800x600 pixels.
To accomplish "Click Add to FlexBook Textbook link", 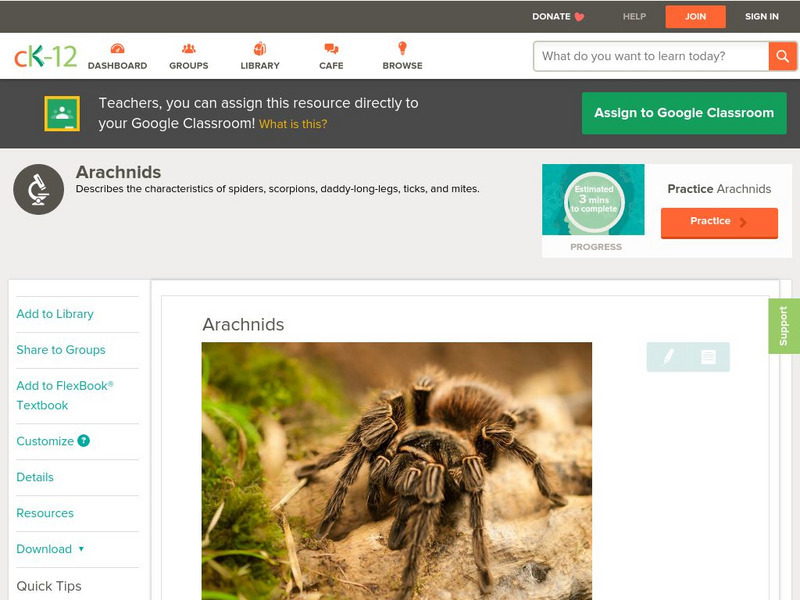I will 65,395.
